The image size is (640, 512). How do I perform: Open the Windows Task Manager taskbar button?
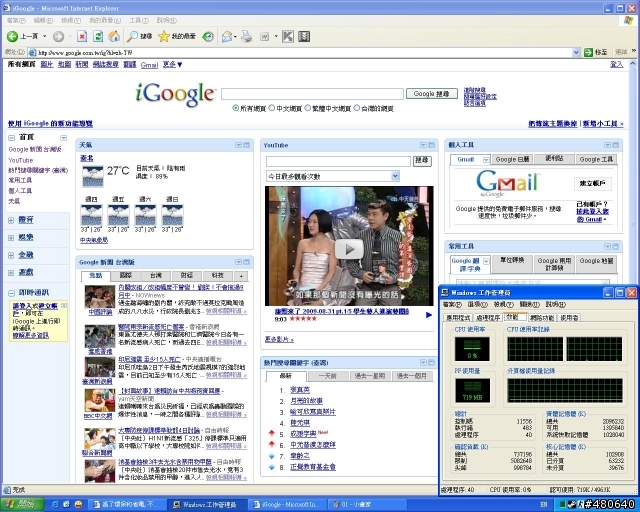point(207,505)
